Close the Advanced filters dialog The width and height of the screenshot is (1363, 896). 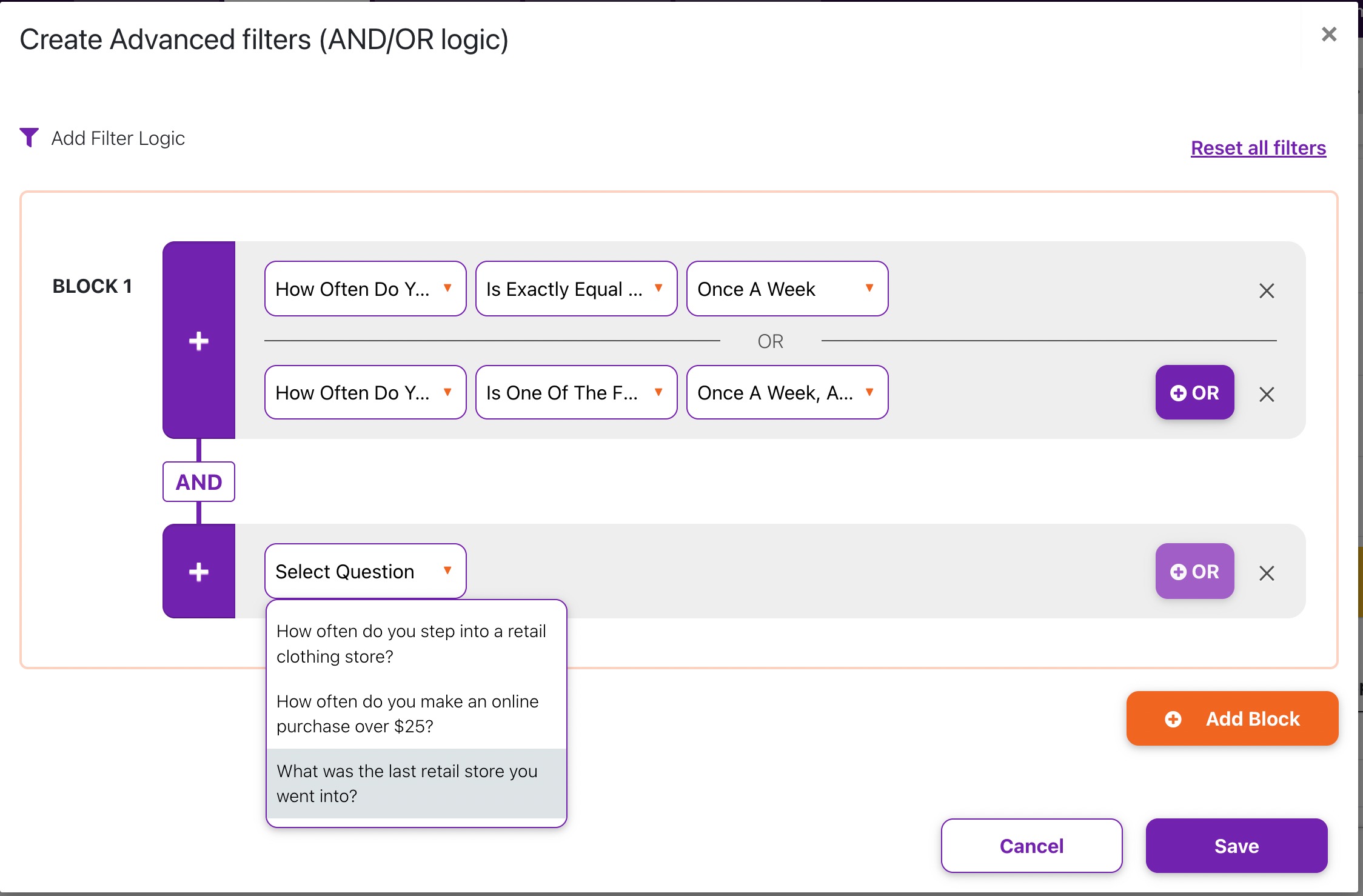(1329, 35)
